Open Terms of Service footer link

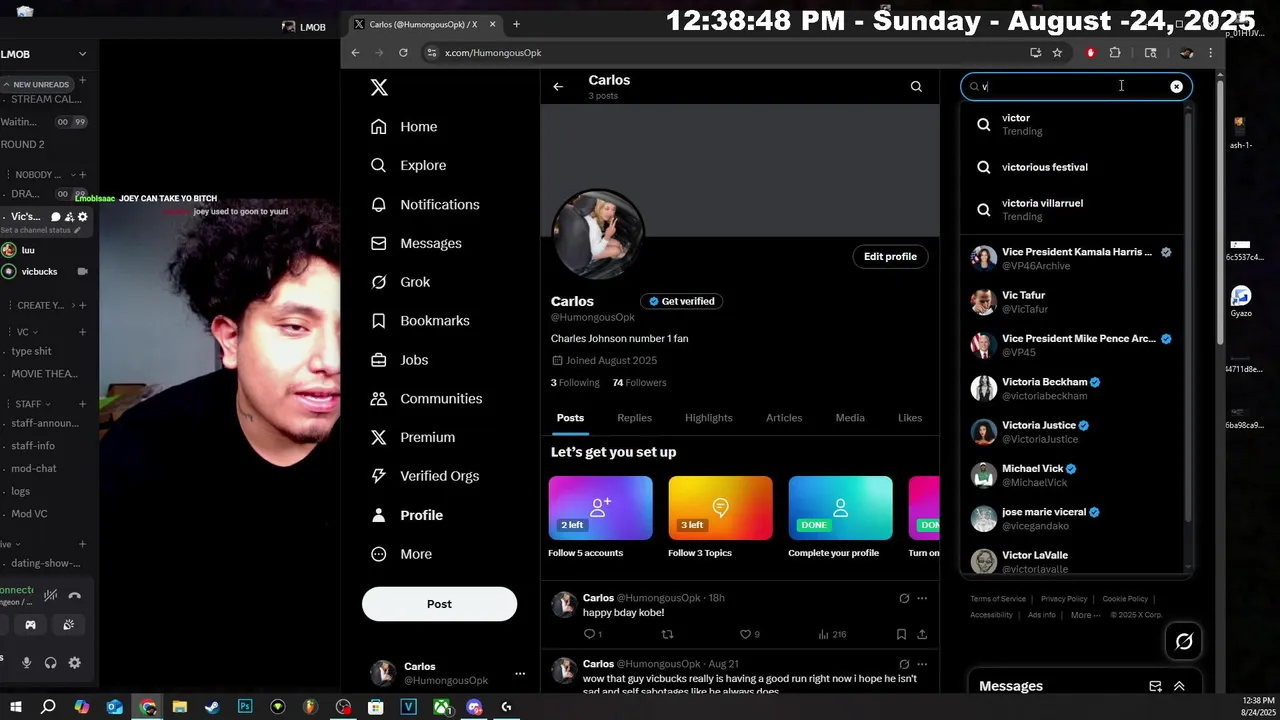point(998,599)
